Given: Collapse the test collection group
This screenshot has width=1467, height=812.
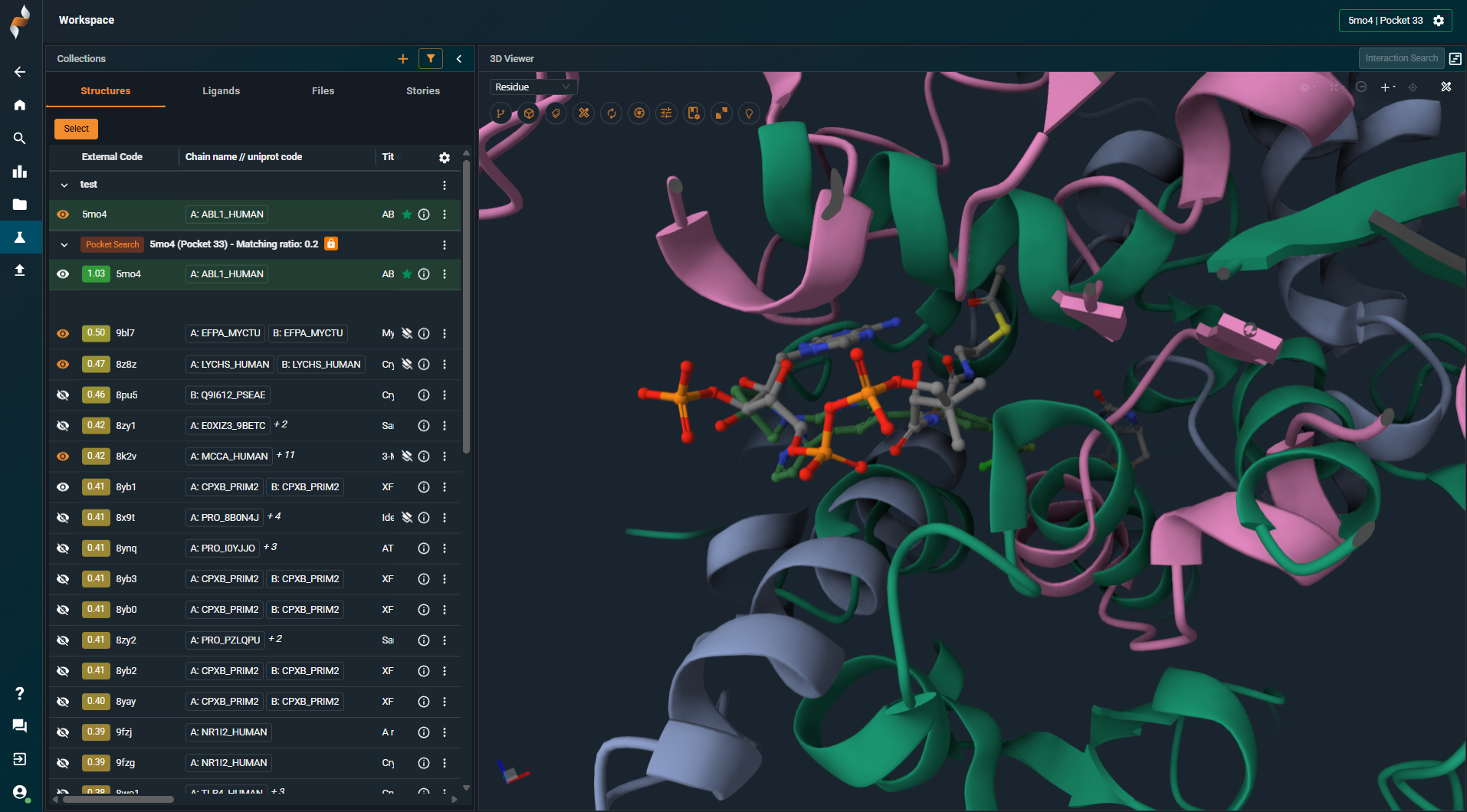Looking at the screenshot, I should 64,185.
